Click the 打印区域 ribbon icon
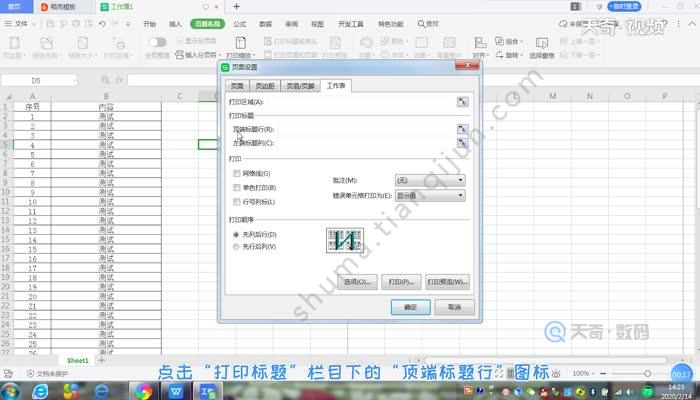The width and height of the screenshot is (700, 400). click(119, 43)
